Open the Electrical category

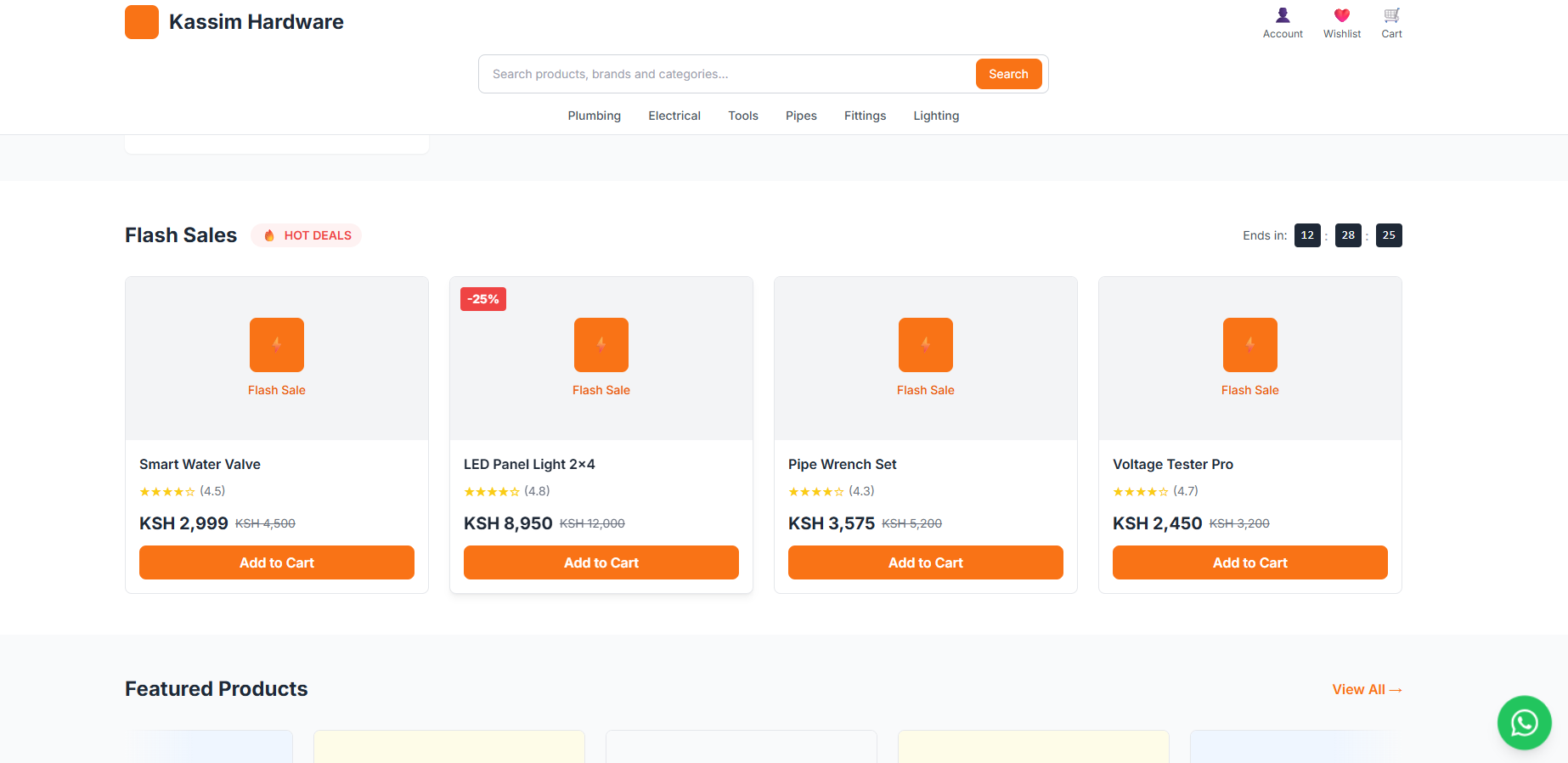tap(674, 116)
